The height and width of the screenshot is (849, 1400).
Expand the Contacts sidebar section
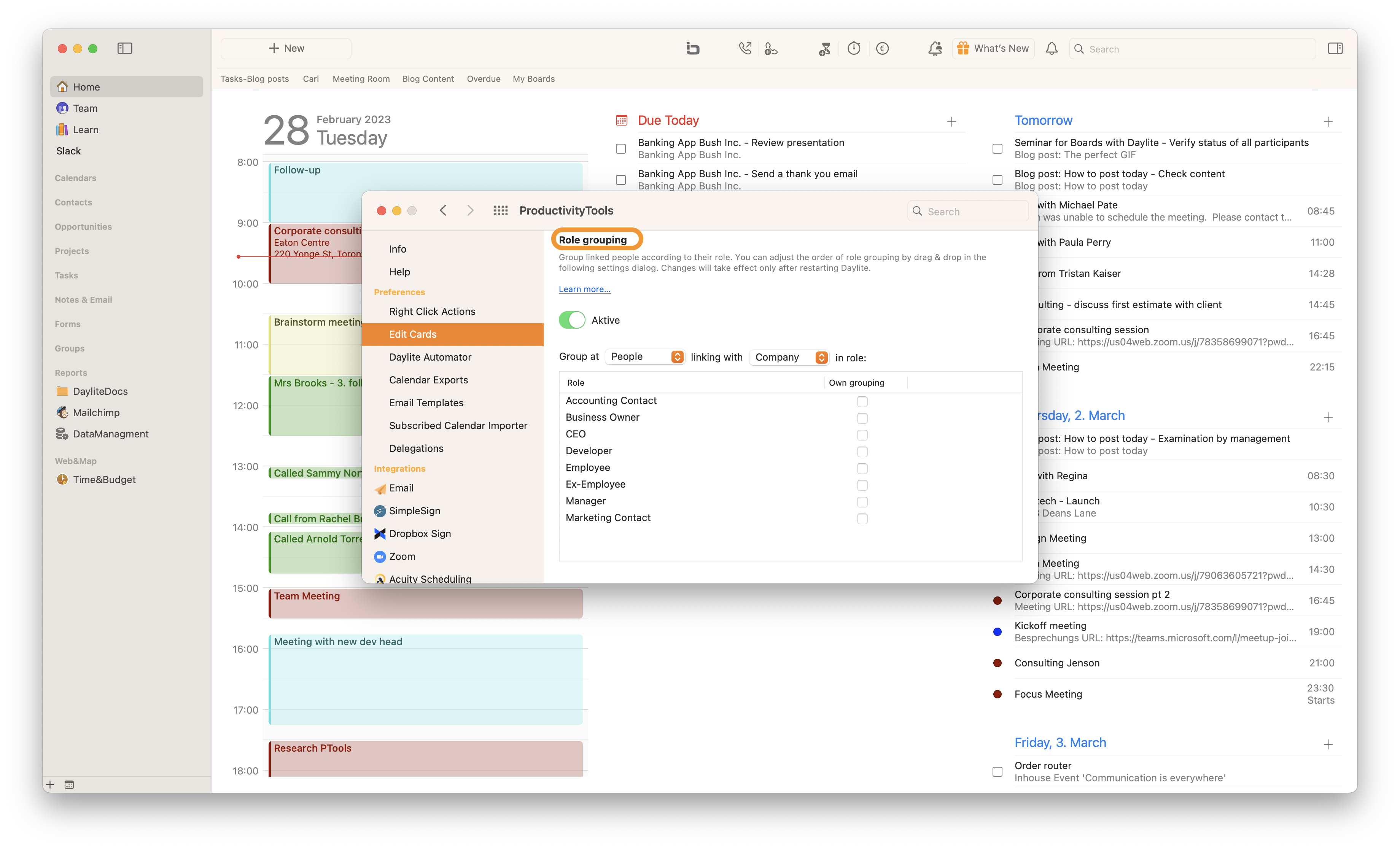click(x=73, y=202)
